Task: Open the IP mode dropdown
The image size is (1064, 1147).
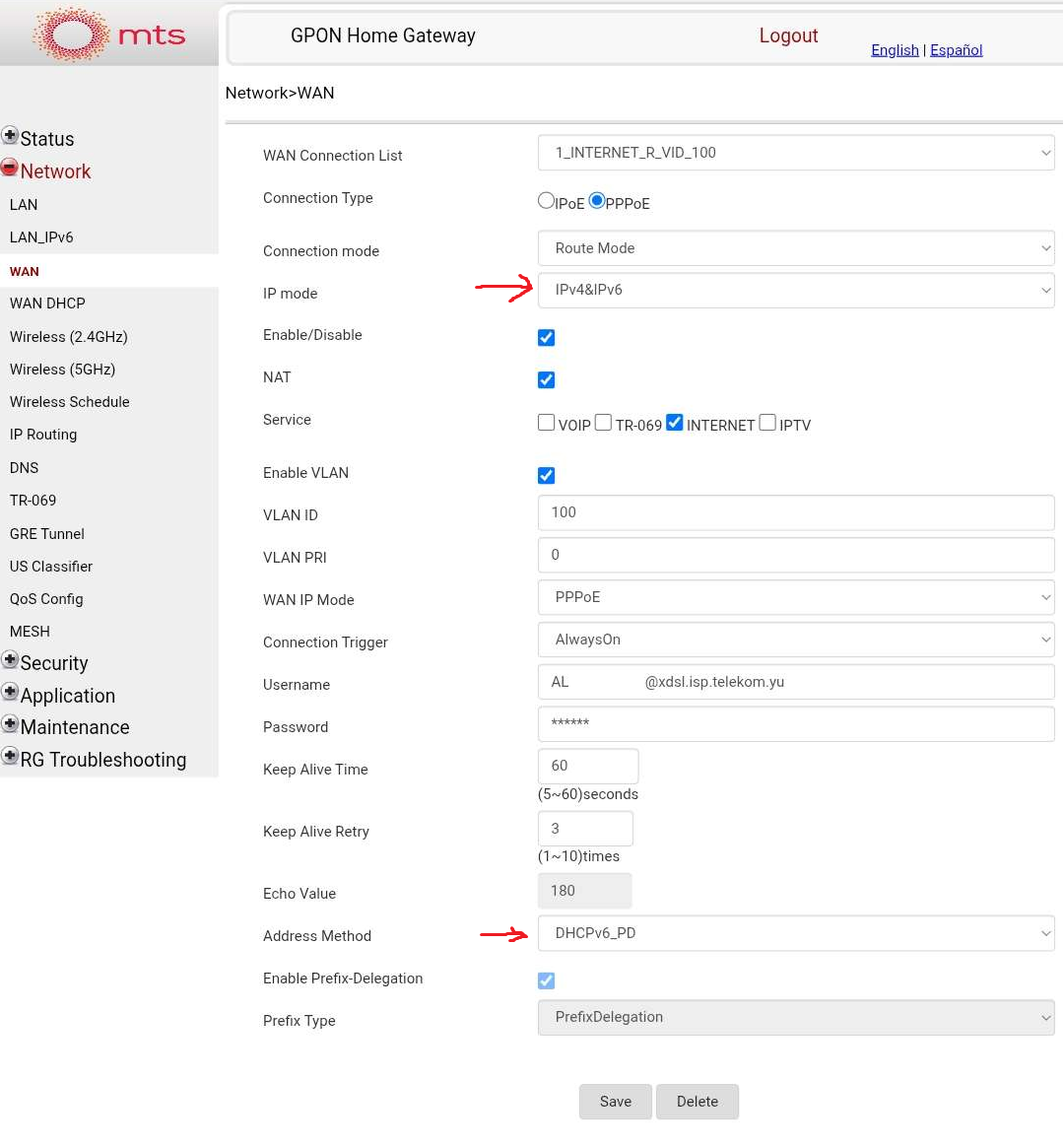Action: [795, 290]
